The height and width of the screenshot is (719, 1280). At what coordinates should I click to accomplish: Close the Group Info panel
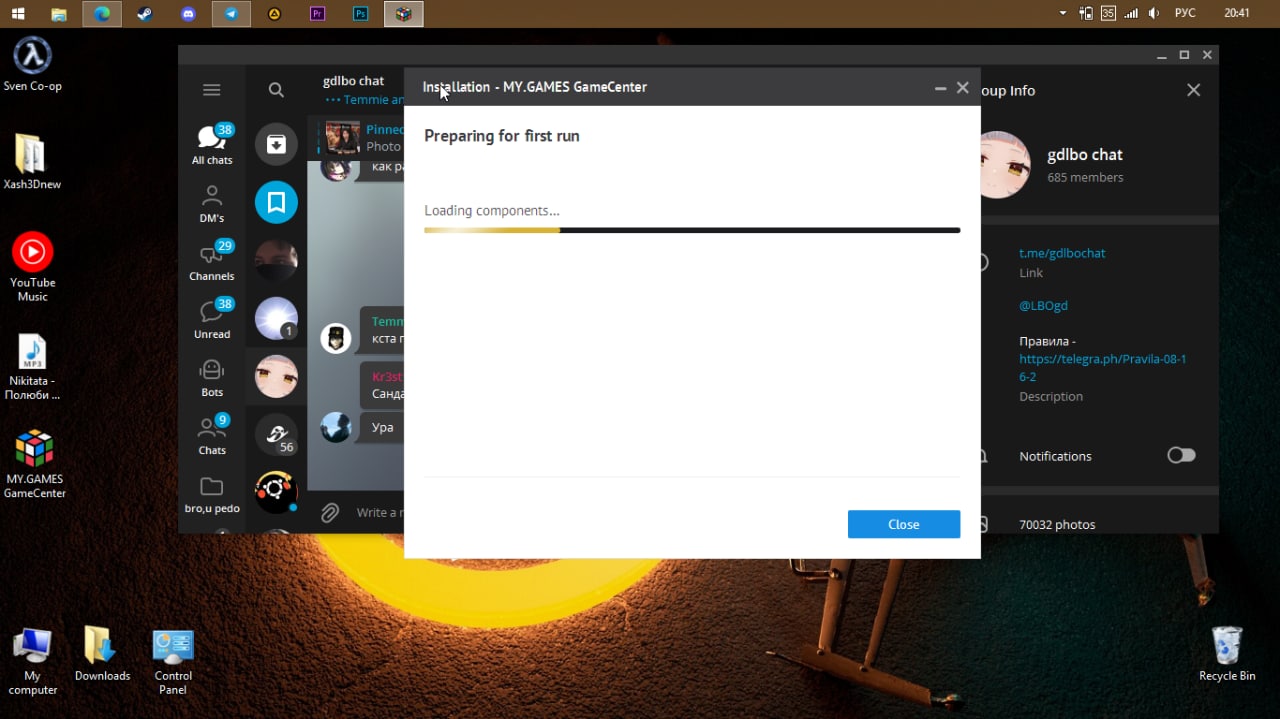point(1193,90)
